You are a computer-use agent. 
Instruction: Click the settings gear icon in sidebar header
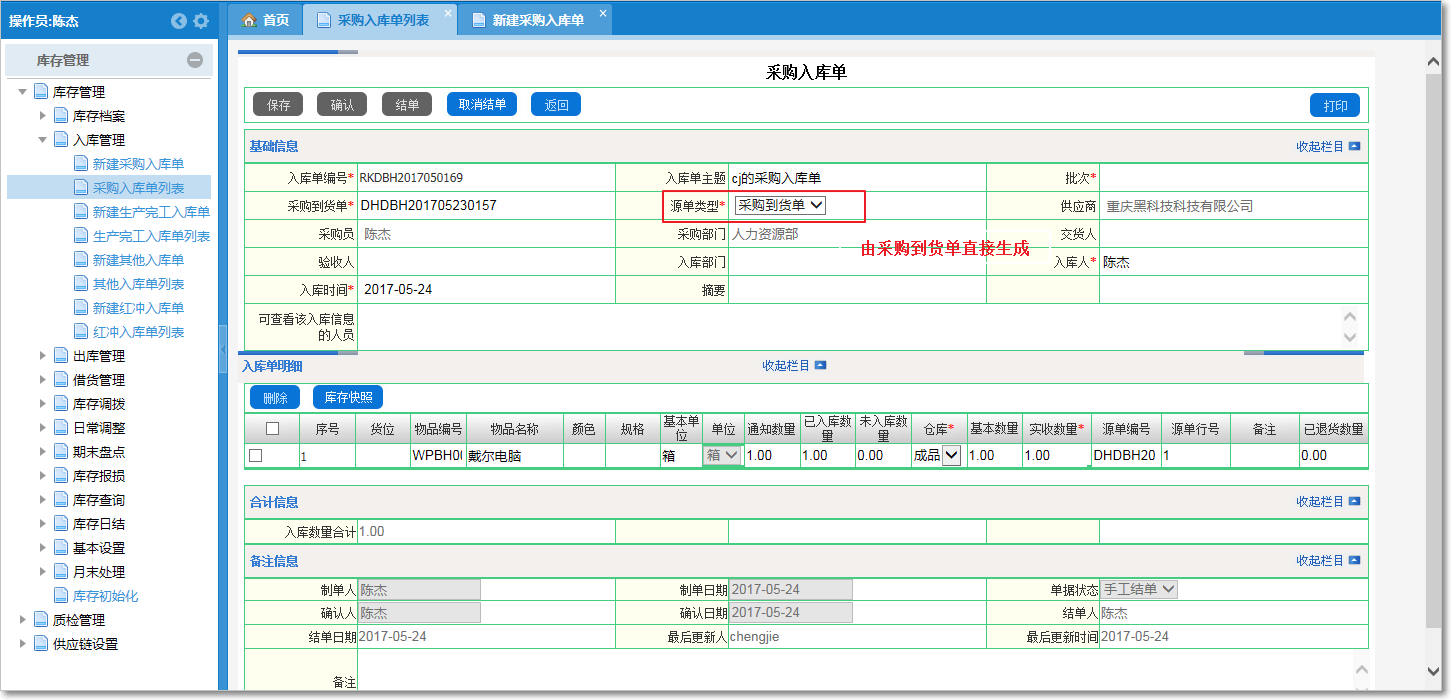(201, 21)
